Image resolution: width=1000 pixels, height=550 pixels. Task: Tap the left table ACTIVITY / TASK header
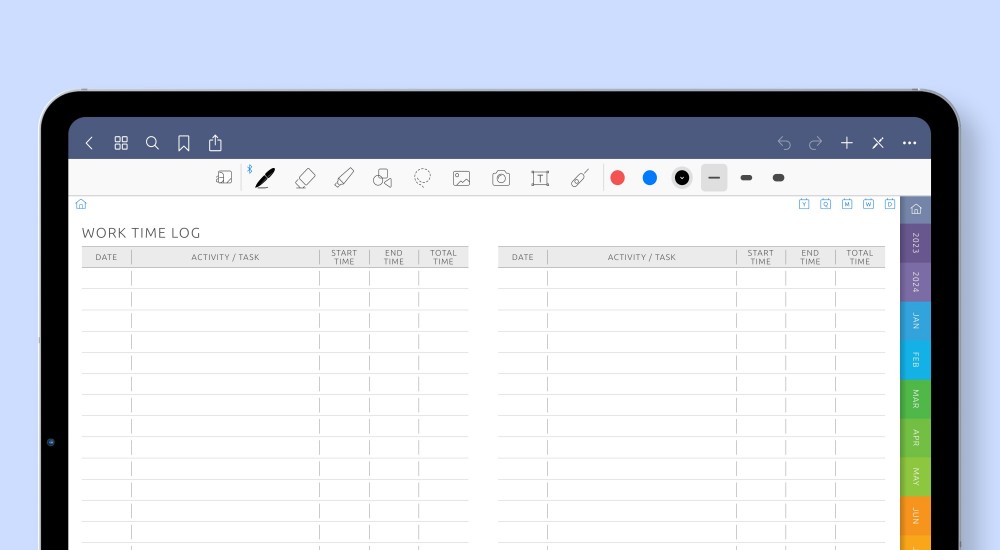point(225,257)
